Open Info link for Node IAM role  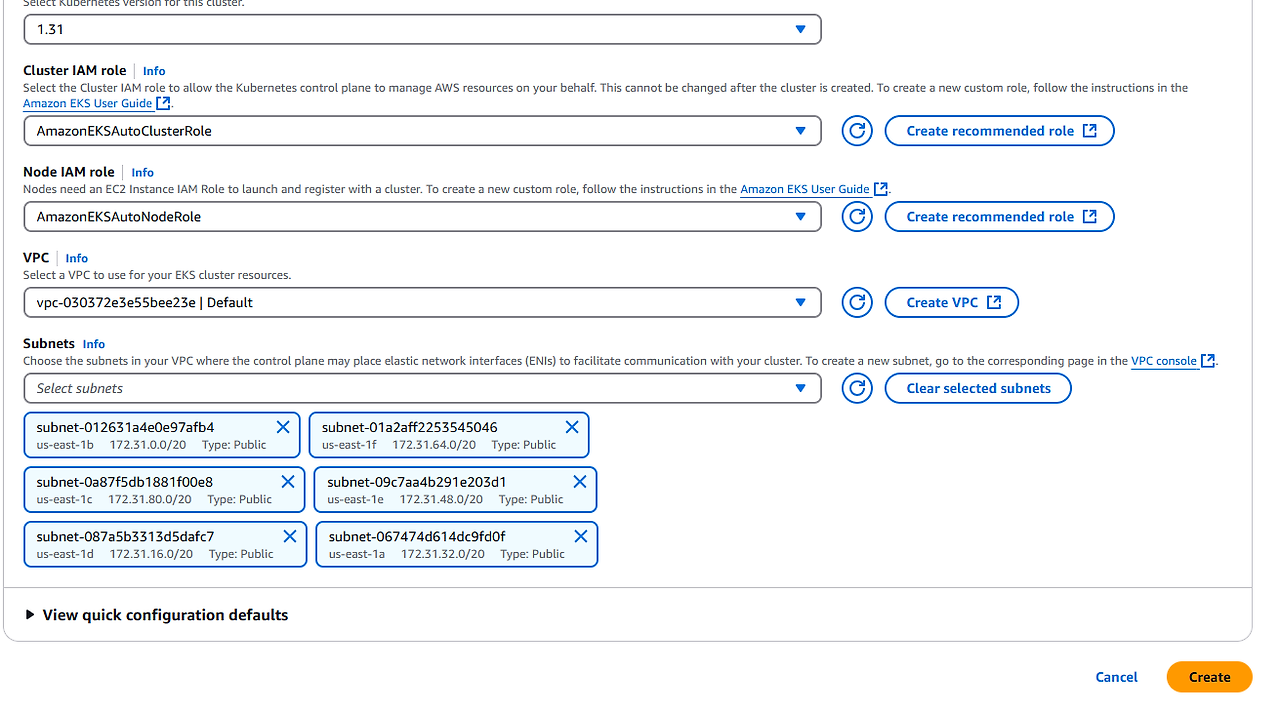tap(142, 173)
